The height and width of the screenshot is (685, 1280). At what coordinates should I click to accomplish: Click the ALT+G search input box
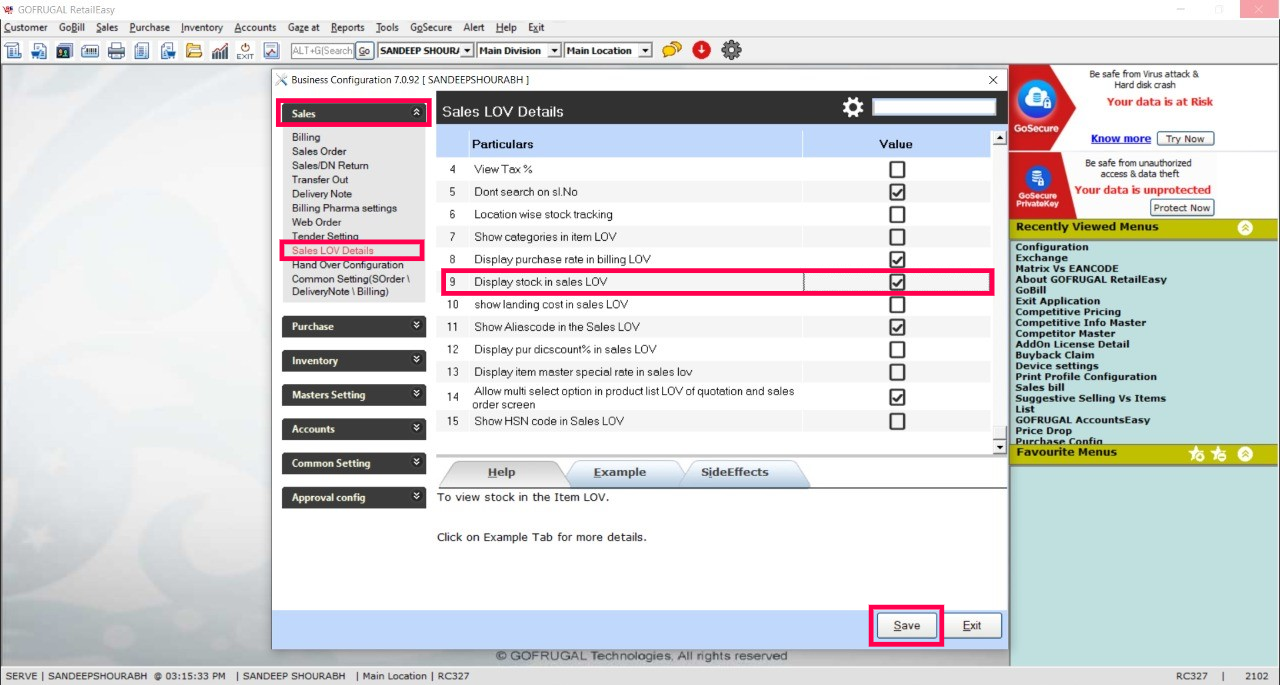pos(322,51)
